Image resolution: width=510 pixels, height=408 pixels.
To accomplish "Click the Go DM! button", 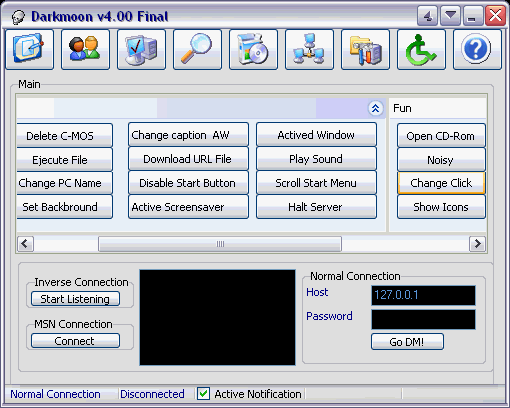I will tap(407, 342).
